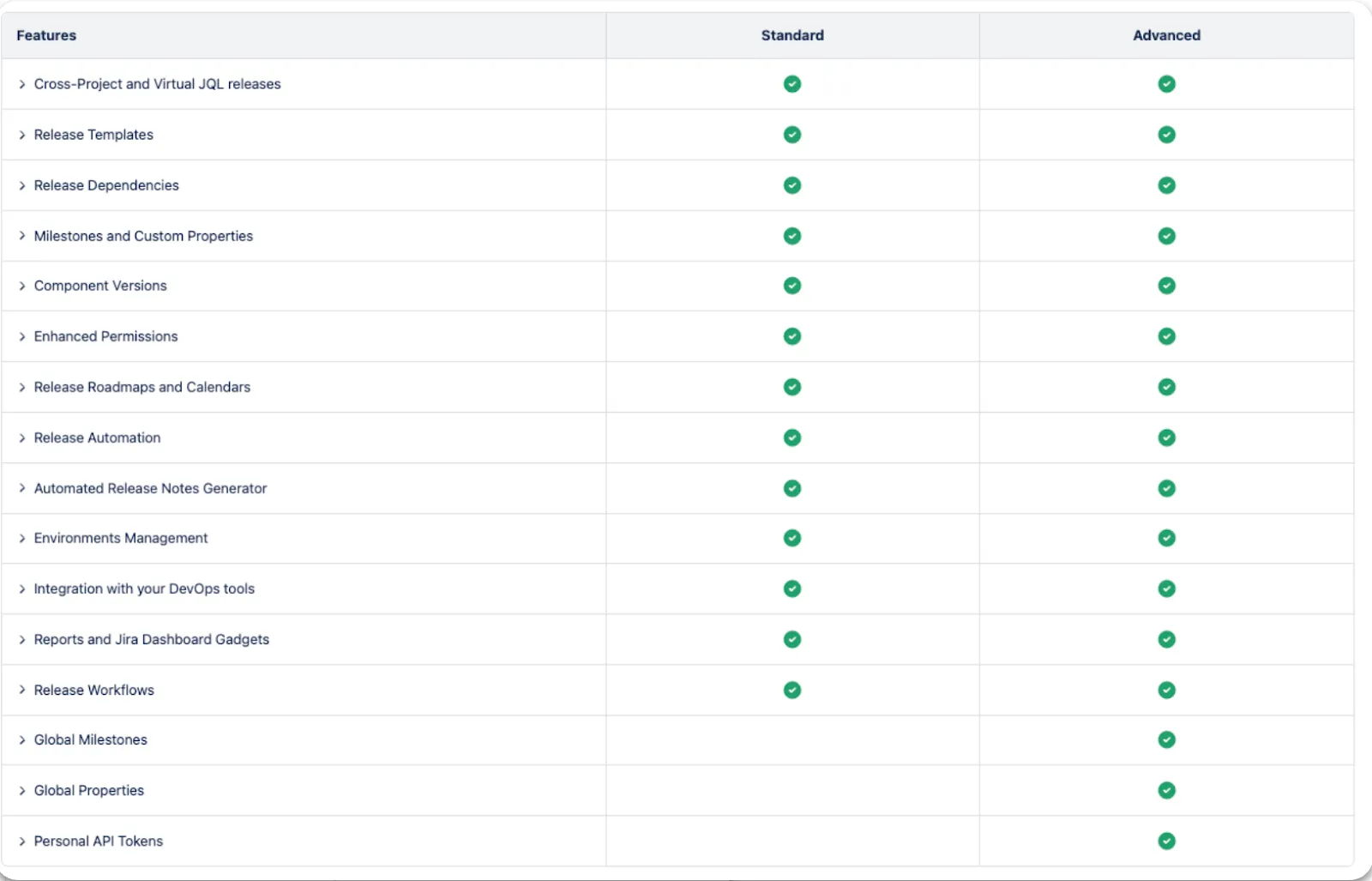
Task: Click the Advanced checkmark for Global Milestones
Action: (1166, 739)
